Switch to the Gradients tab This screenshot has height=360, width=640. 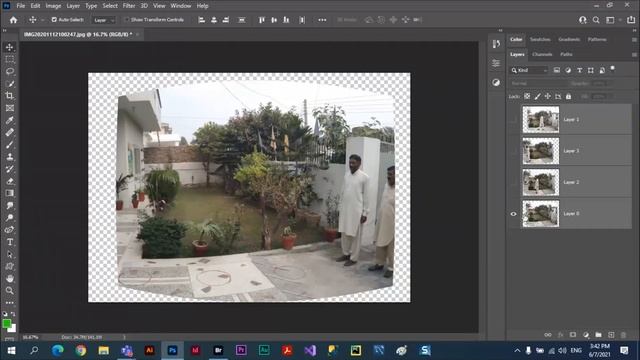pos(569,40)
